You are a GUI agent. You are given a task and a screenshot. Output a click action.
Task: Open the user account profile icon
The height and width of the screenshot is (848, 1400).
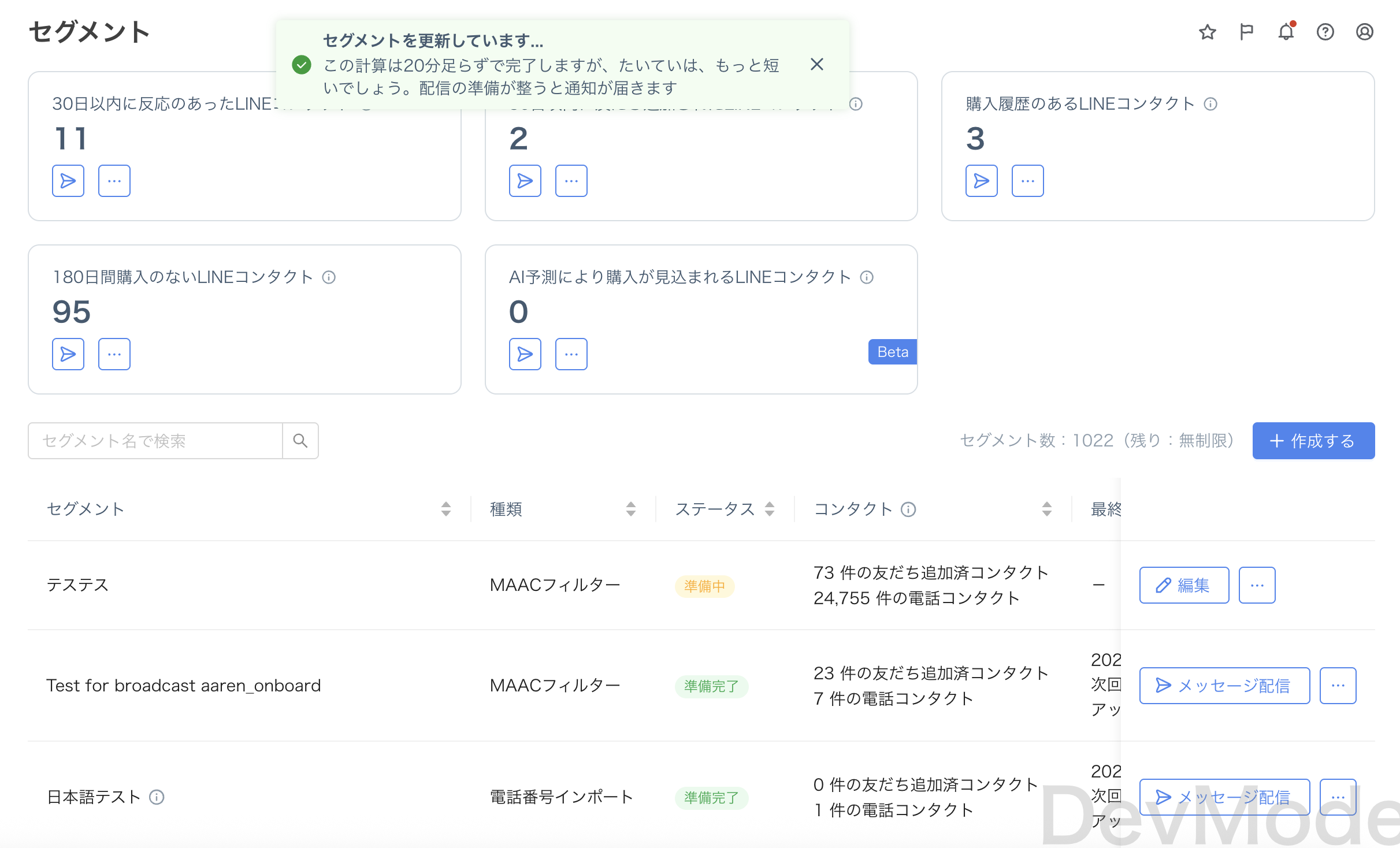pyautogui.click(x=1364, y=32)
